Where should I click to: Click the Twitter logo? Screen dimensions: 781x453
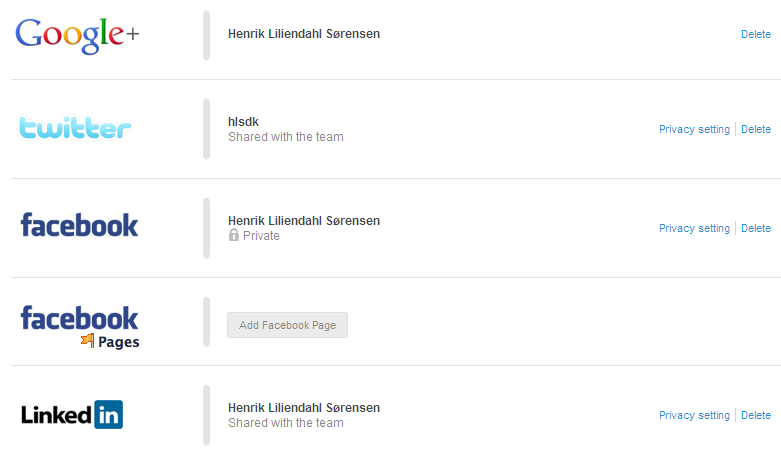tap(76, 129)
